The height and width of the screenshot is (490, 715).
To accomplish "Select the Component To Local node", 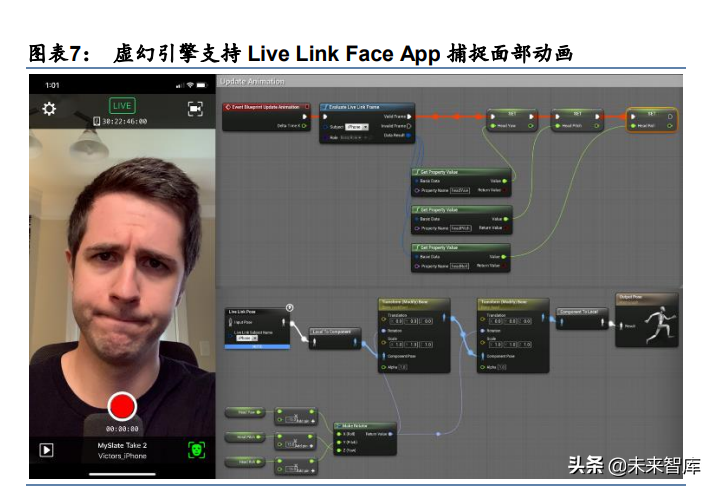I will point(582,319).
